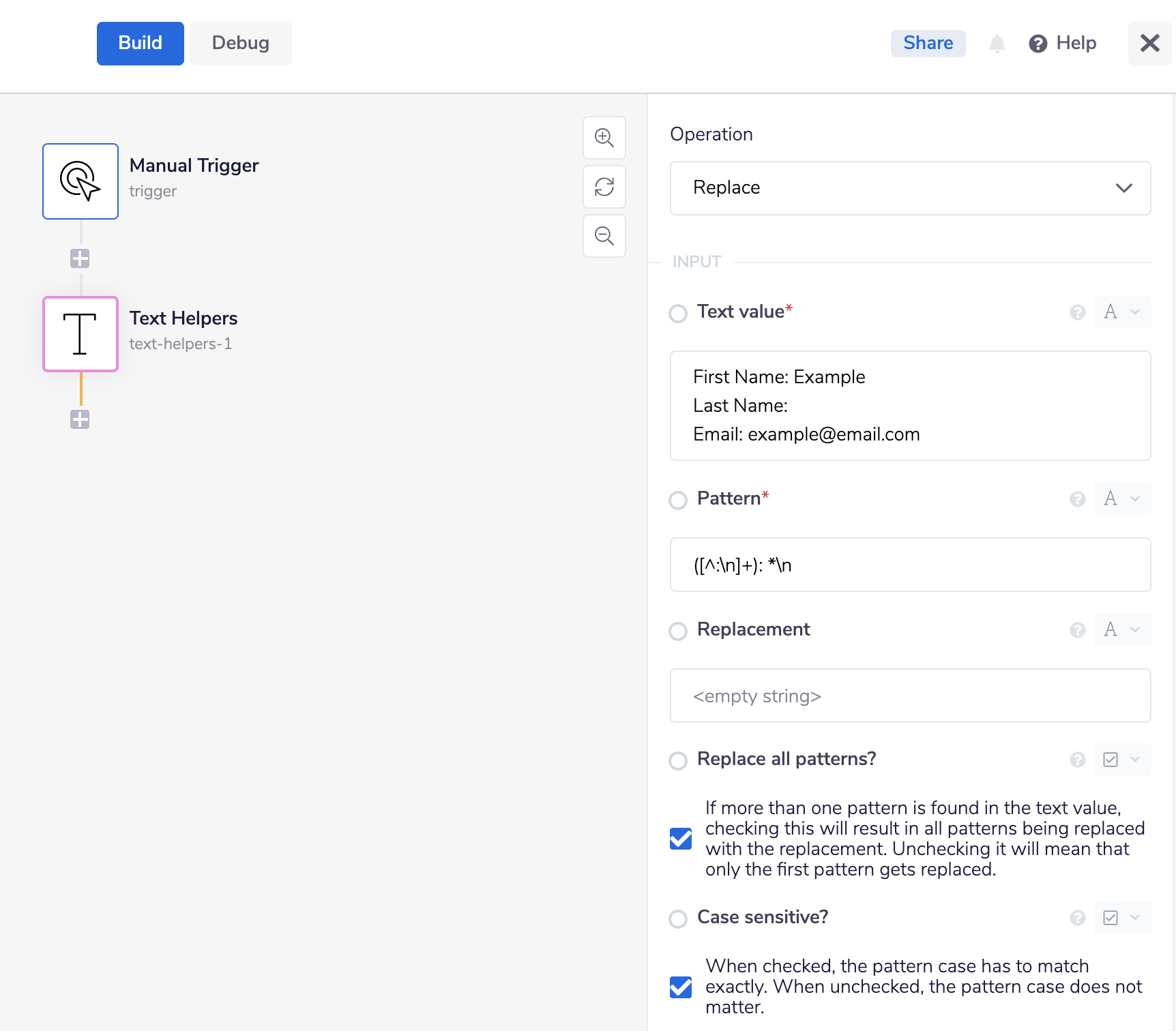Open the Operation dropdown showing Replace
Screen dimensions: 1176x1031
tap(910, 188)
